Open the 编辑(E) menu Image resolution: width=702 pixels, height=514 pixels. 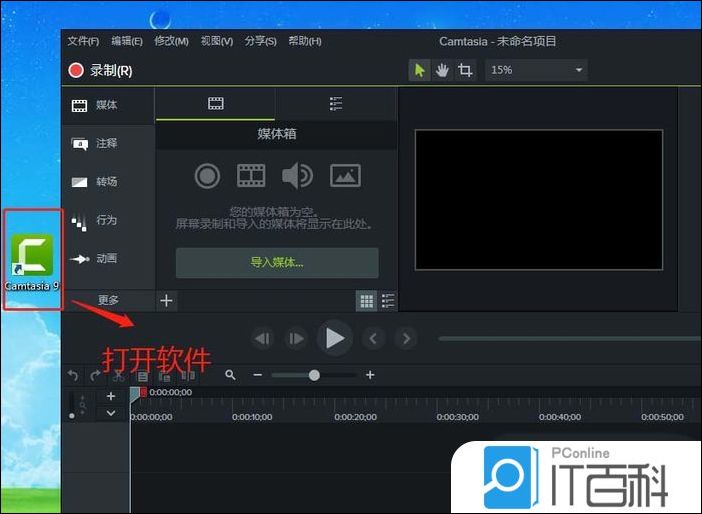127,41
